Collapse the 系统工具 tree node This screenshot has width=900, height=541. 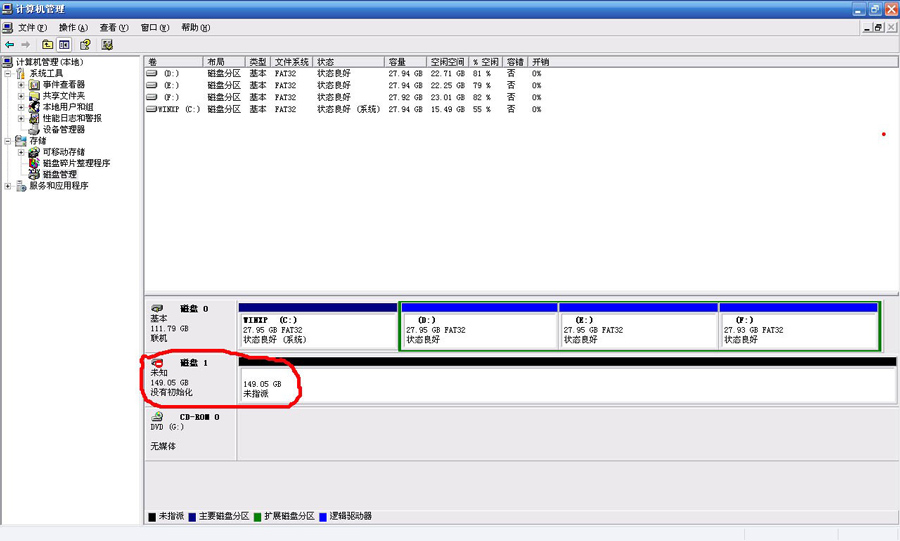(x=9, y=73)
